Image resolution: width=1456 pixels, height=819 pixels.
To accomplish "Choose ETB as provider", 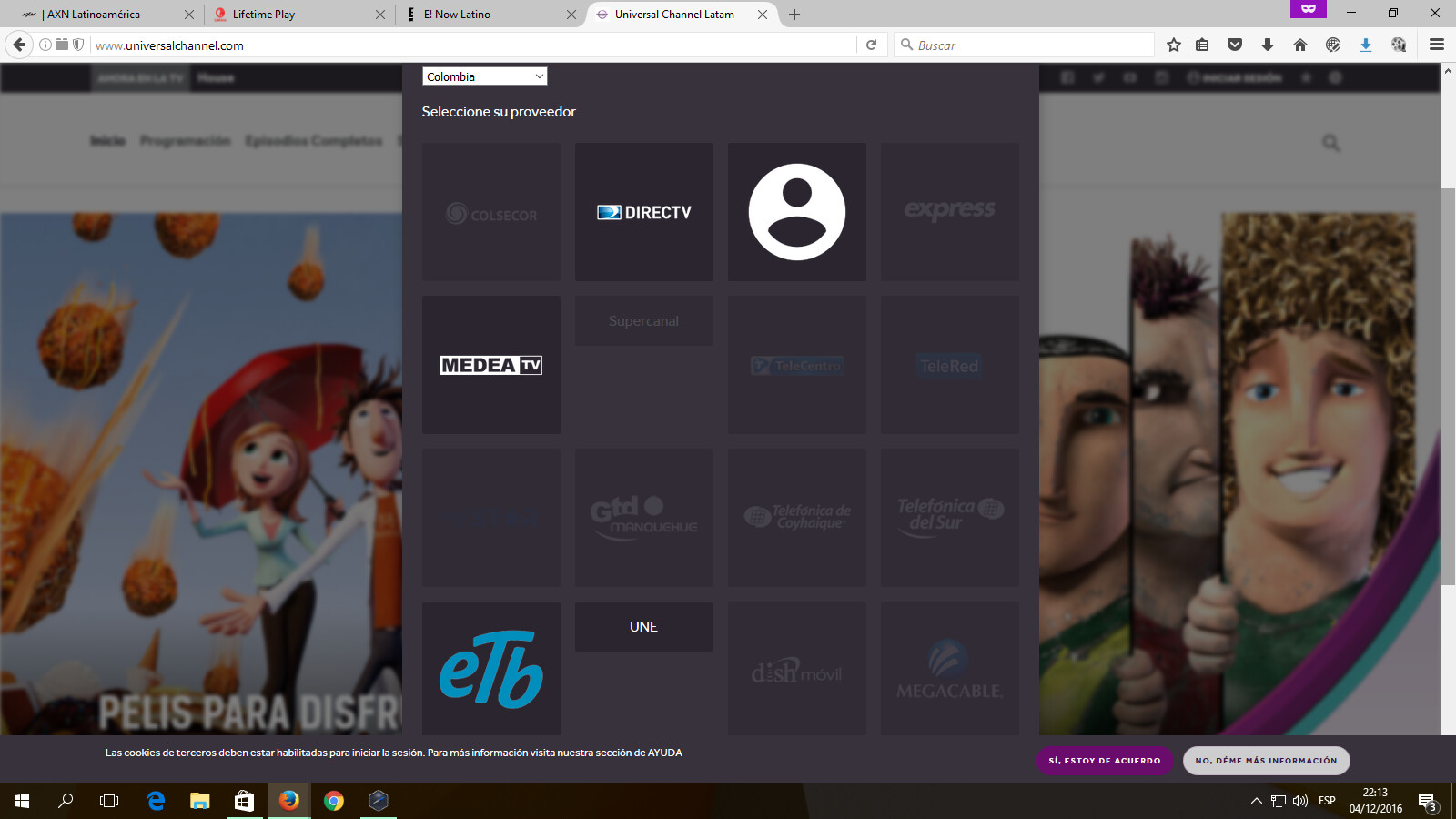I will (x=491, y=669).
